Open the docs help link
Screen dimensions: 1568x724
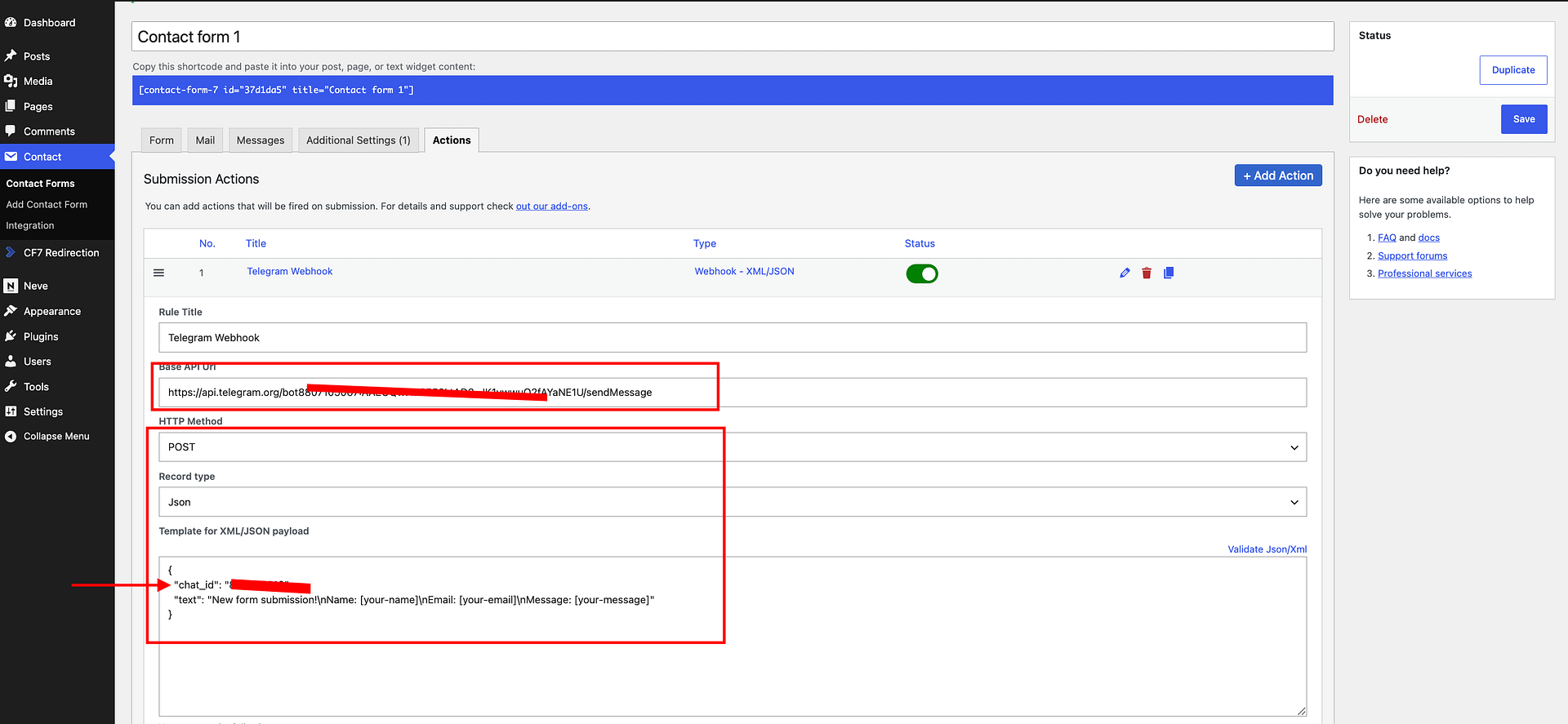(x=1428, y=238)
